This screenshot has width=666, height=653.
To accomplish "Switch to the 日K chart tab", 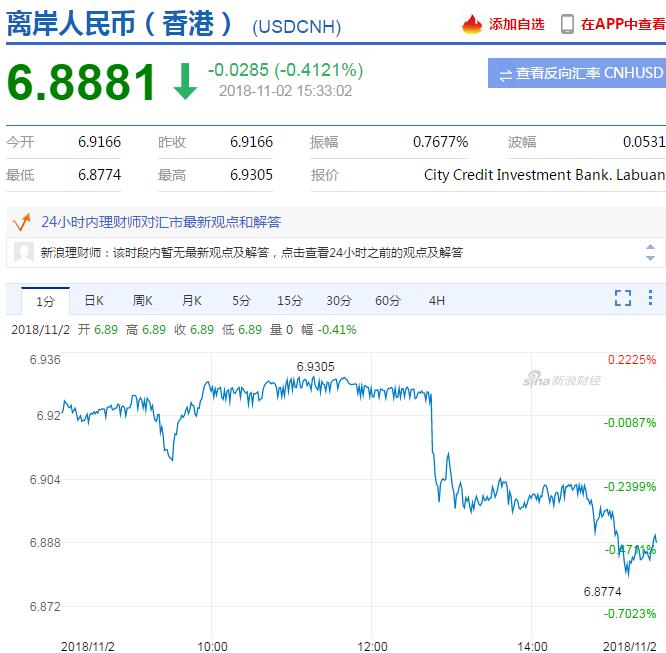I will pyautogui.click(x=94, y=300).
